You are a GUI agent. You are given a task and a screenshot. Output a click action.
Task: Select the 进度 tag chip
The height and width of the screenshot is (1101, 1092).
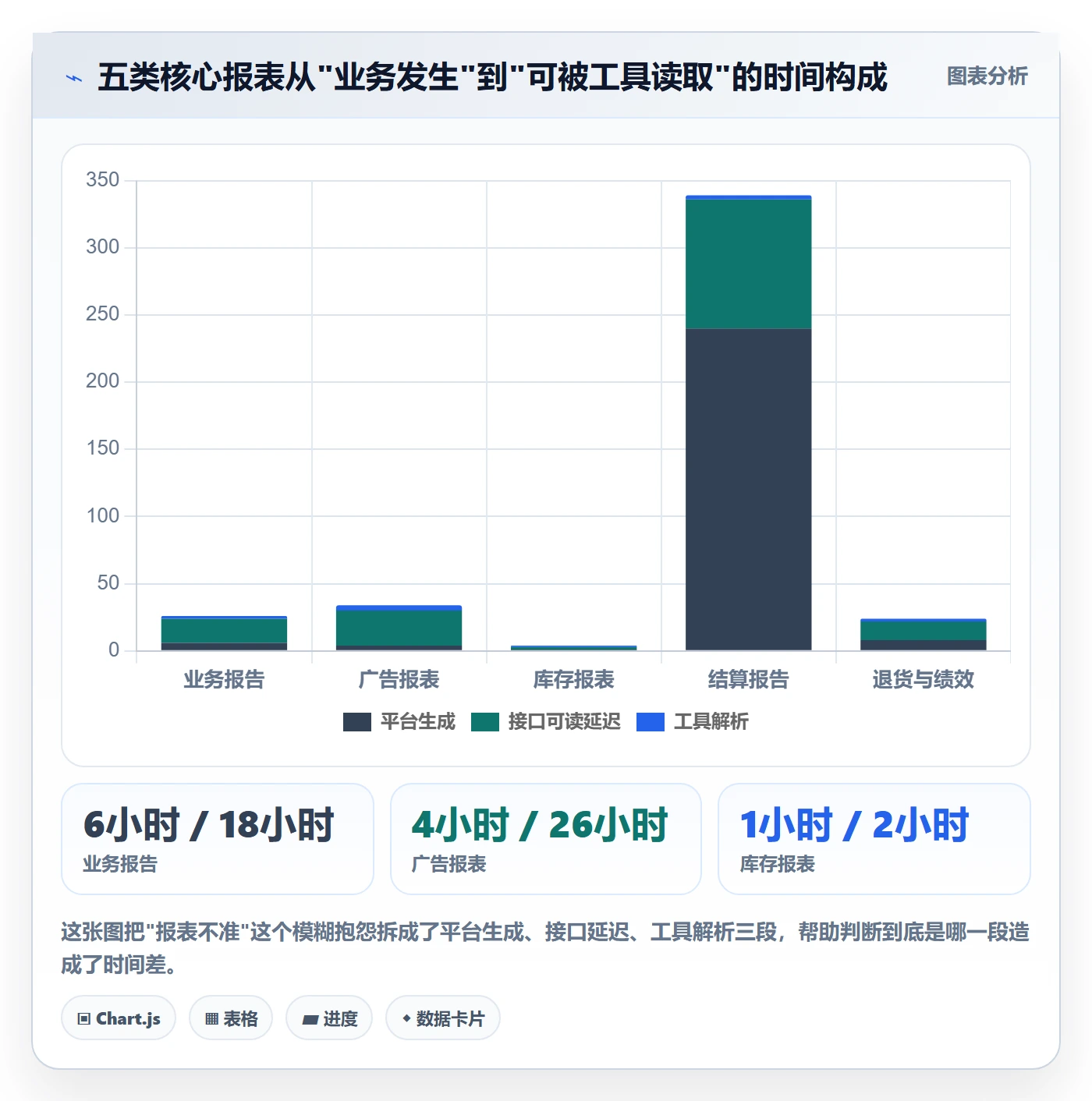point(329,1018)
